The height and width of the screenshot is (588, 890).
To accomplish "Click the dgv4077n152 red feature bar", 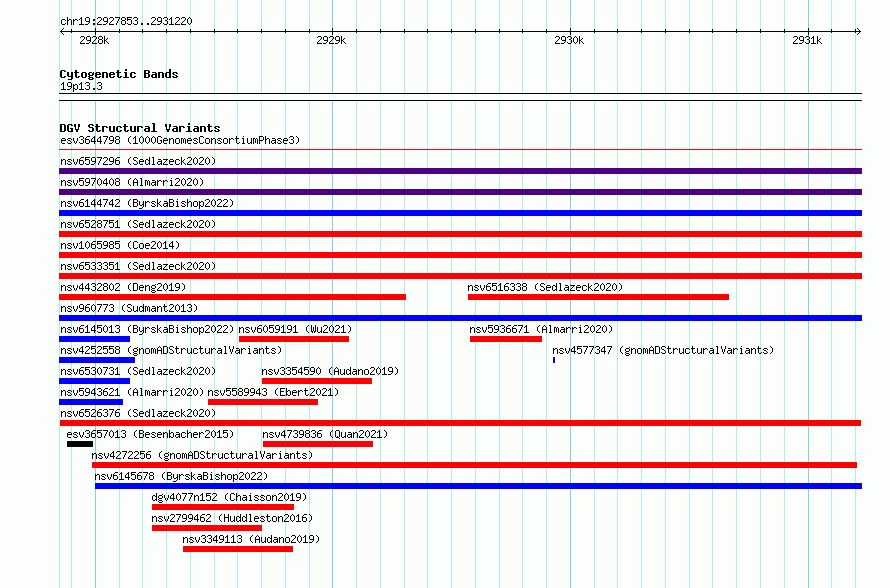I will pos(223,507).
